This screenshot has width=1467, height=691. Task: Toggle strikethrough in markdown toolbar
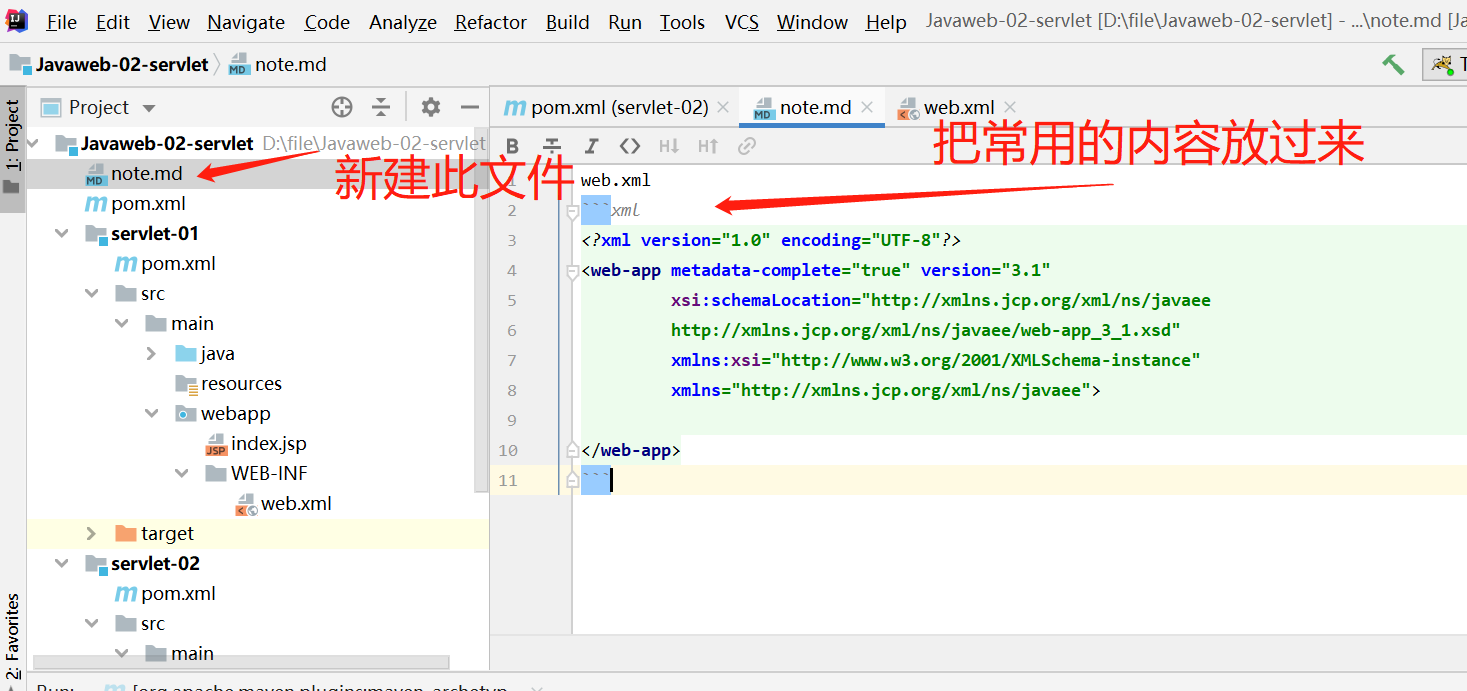tap(552, 146)
